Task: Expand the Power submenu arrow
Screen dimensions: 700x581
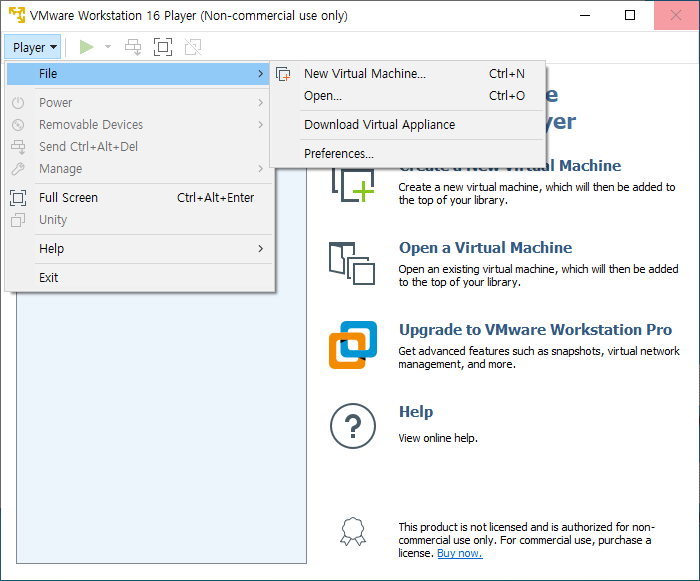Action: point(261,103)
